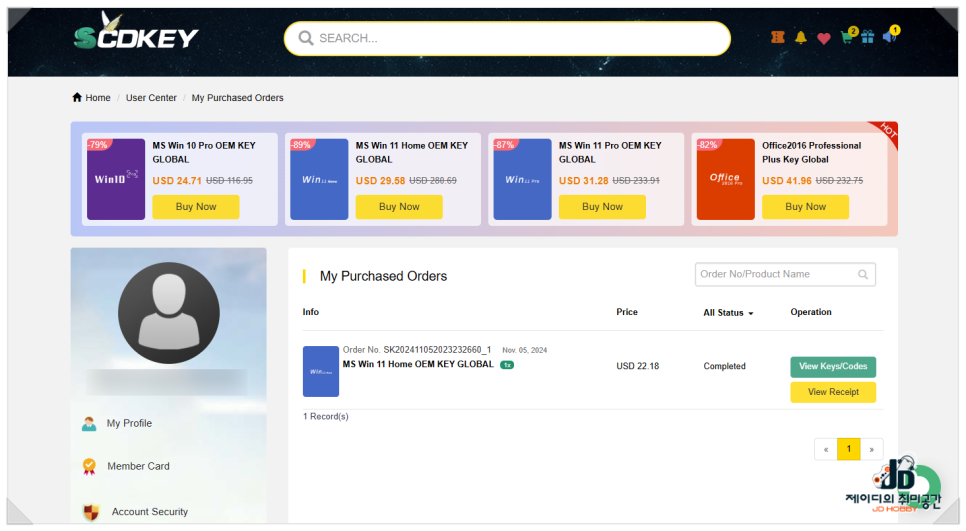Expand the All Status filter dropdown

tap(728, 312)
